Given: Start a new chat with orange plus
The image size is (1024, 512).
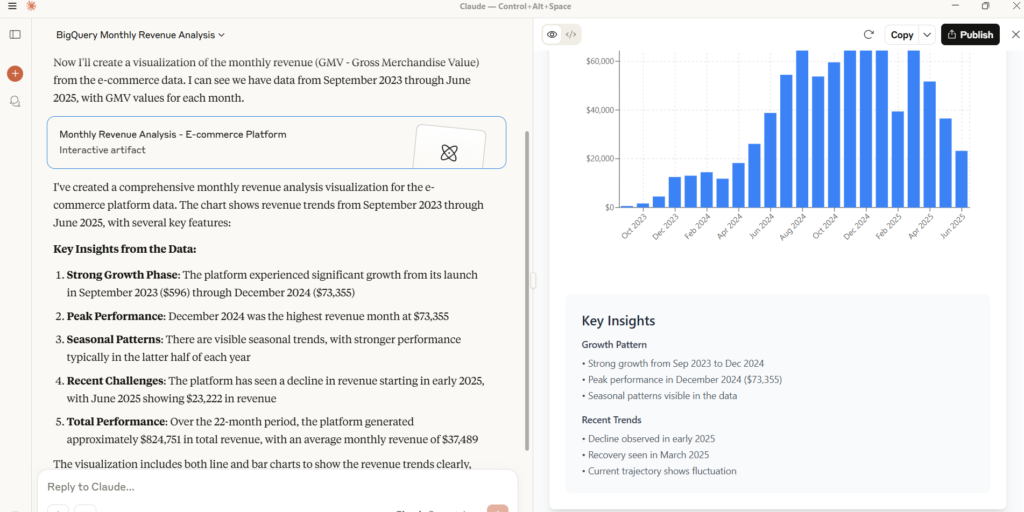Looking at the screenshot, I should tap(15, 73).
